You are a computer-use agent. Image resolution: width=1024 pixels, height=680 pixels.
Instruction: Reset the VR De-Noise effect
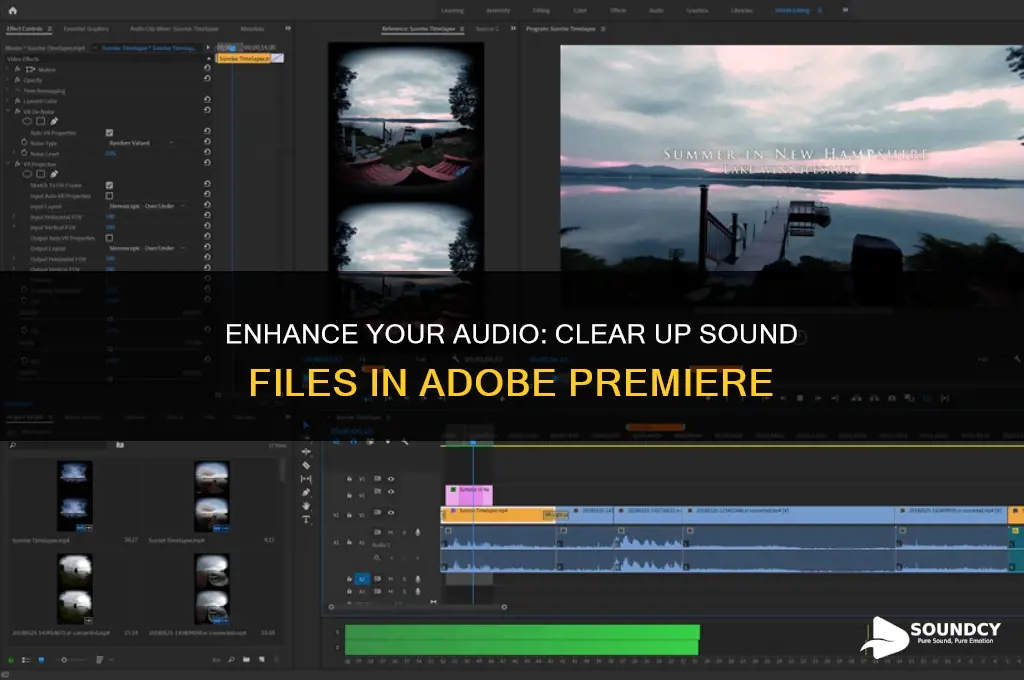(207, 110)
